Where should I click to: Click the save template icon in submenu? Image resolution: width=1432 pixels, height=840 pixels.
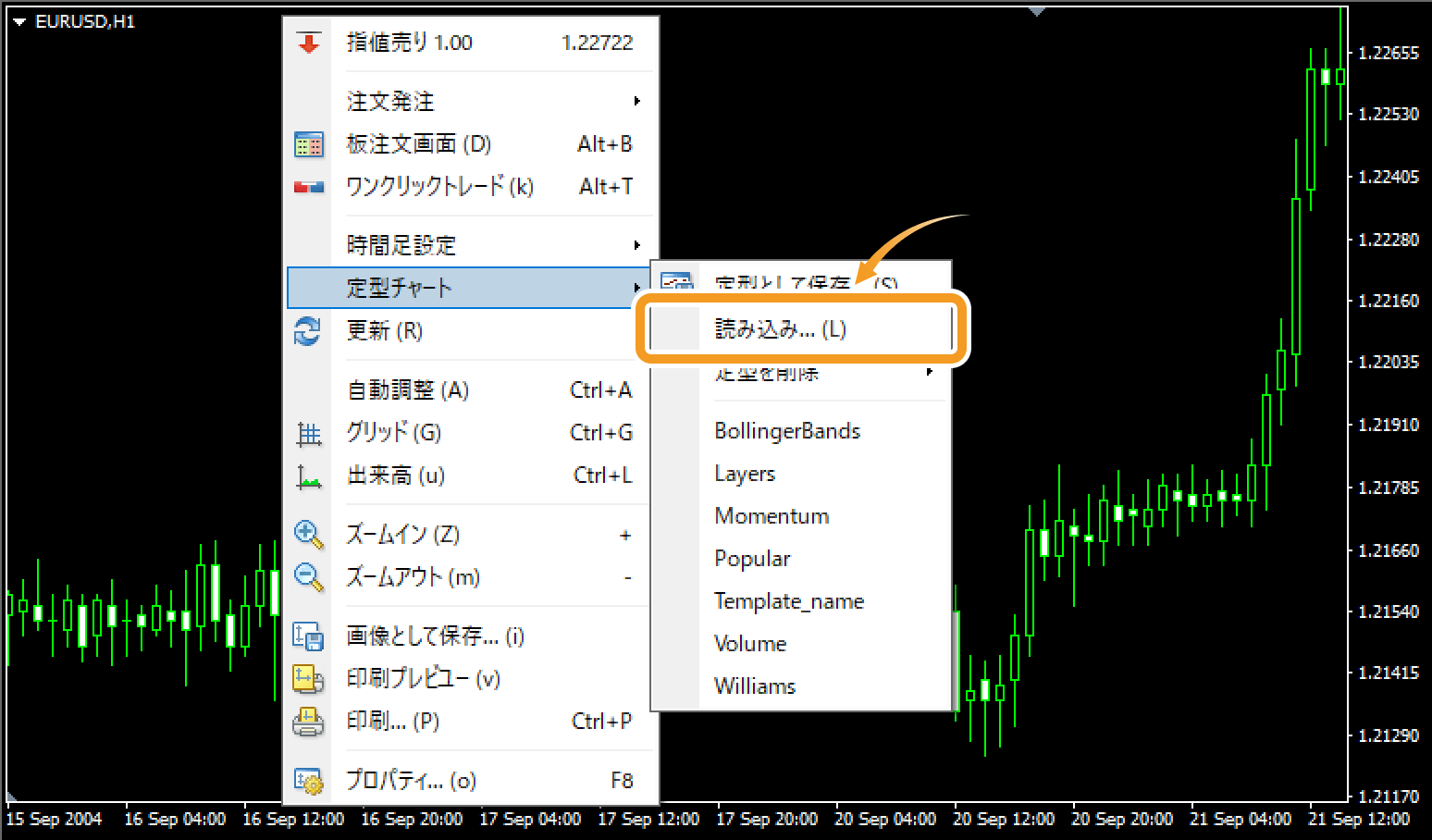tap(677, 281)
